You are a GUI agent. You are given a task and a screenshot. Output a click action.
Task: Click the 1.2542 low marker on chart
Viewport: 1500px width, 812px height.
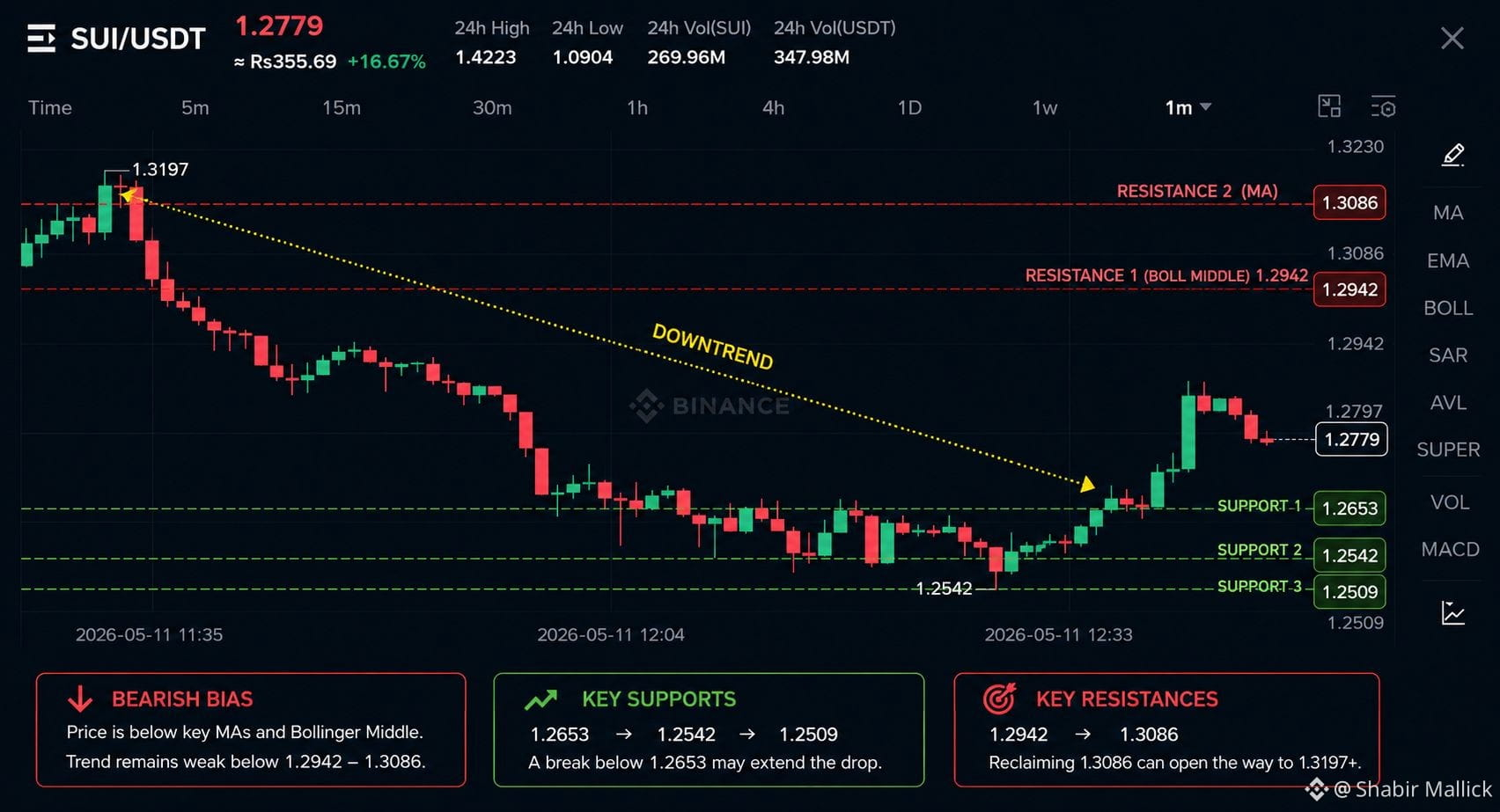click(x=944, y=589)
